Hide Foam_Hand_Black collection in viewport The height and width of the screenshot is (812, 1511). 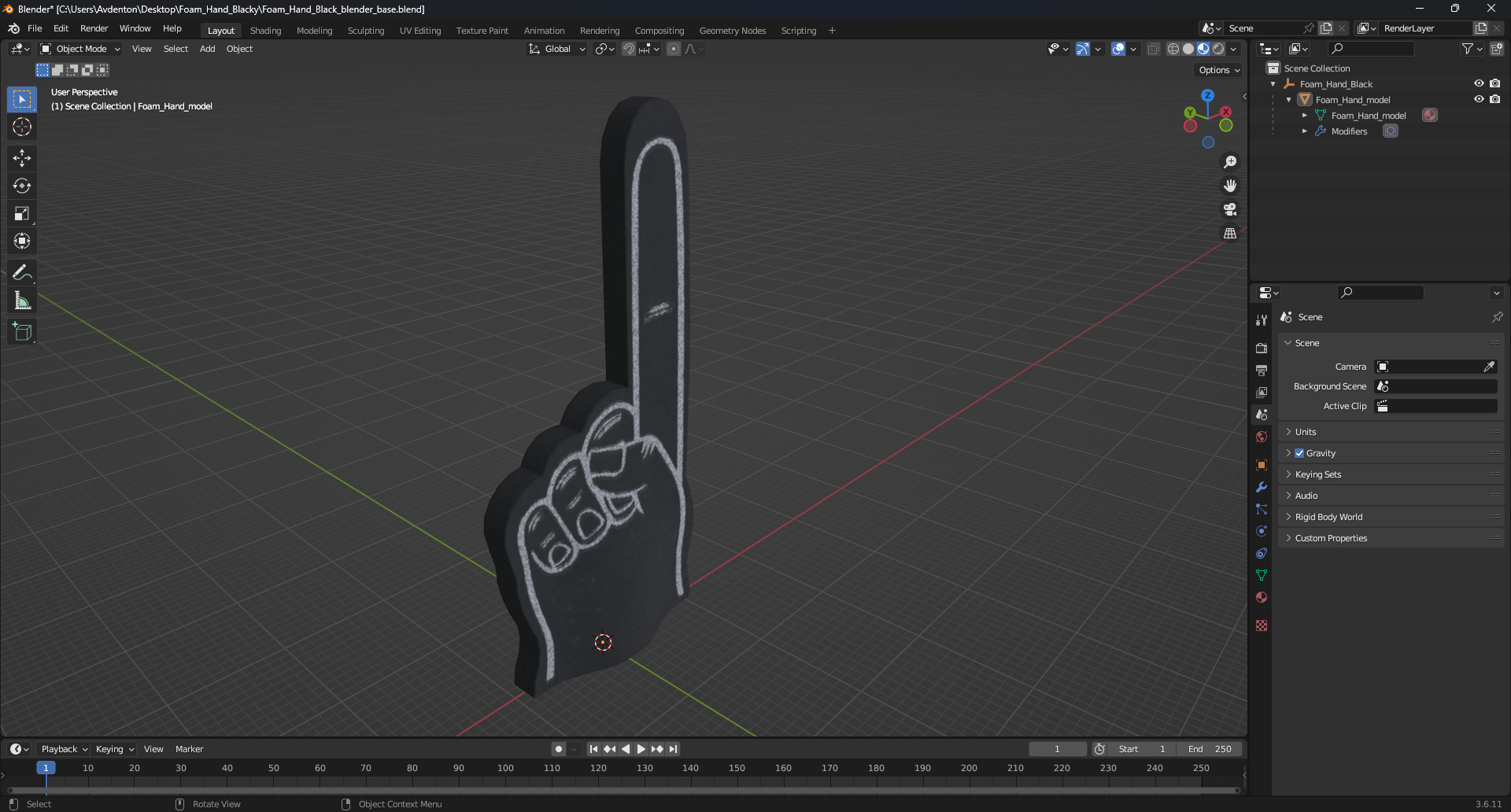click(x=1479, y=83)
